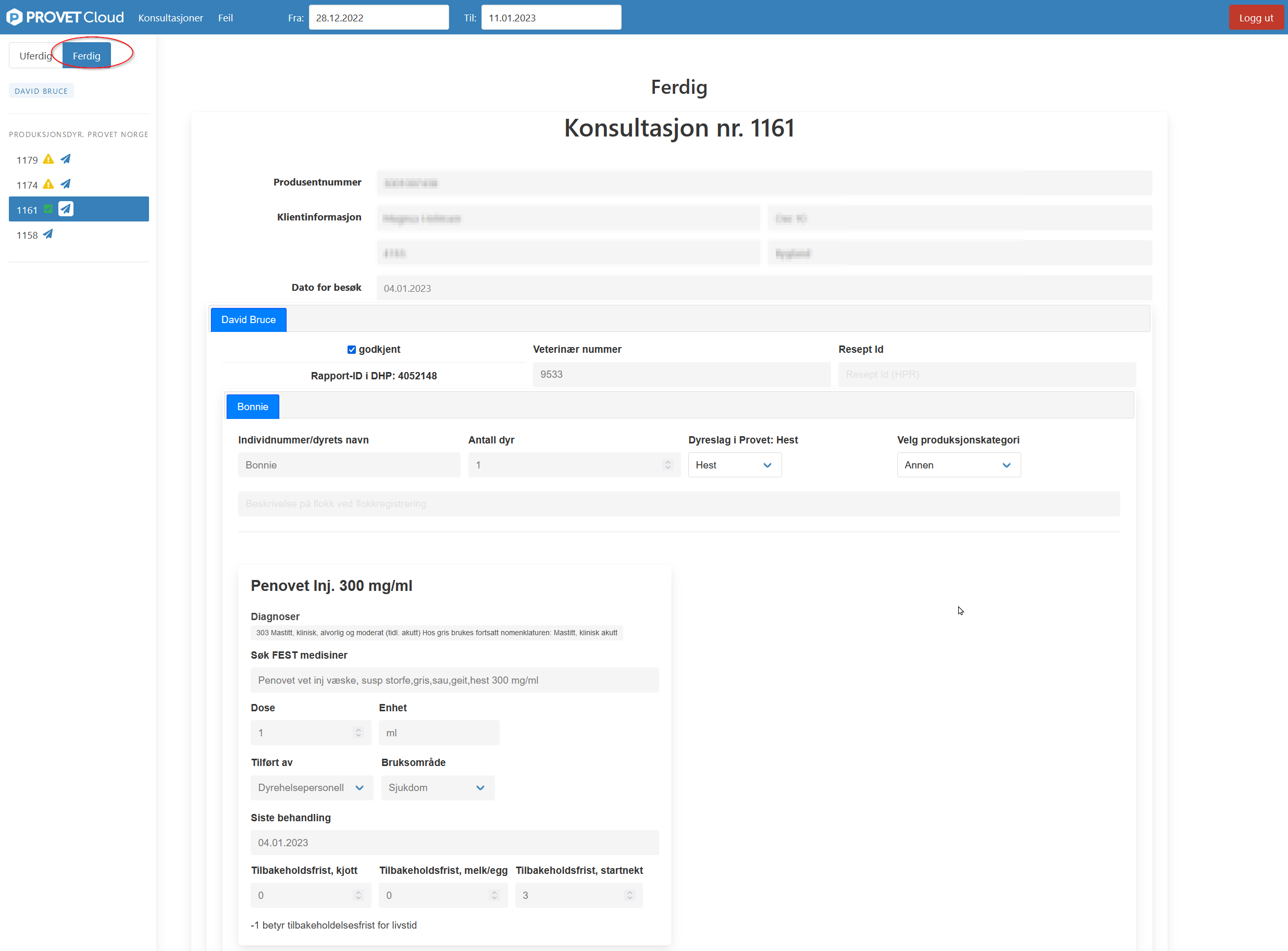Click the Fra date field
The width and height of the screenshot is (1288, 951).
click(379, 17)
